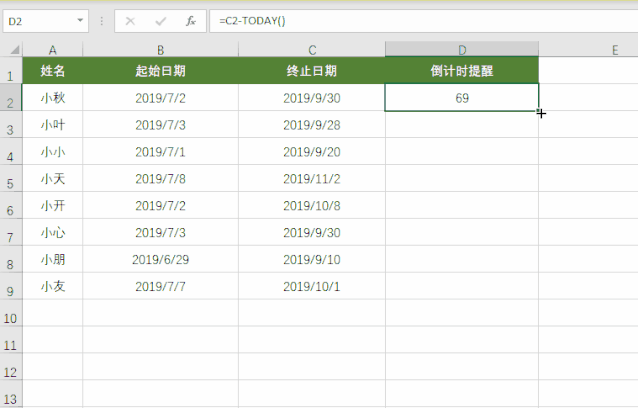The height and width of the screenshot is (408, 638).
Task: Select end date 2019/11/2
Action: (312, 178)
